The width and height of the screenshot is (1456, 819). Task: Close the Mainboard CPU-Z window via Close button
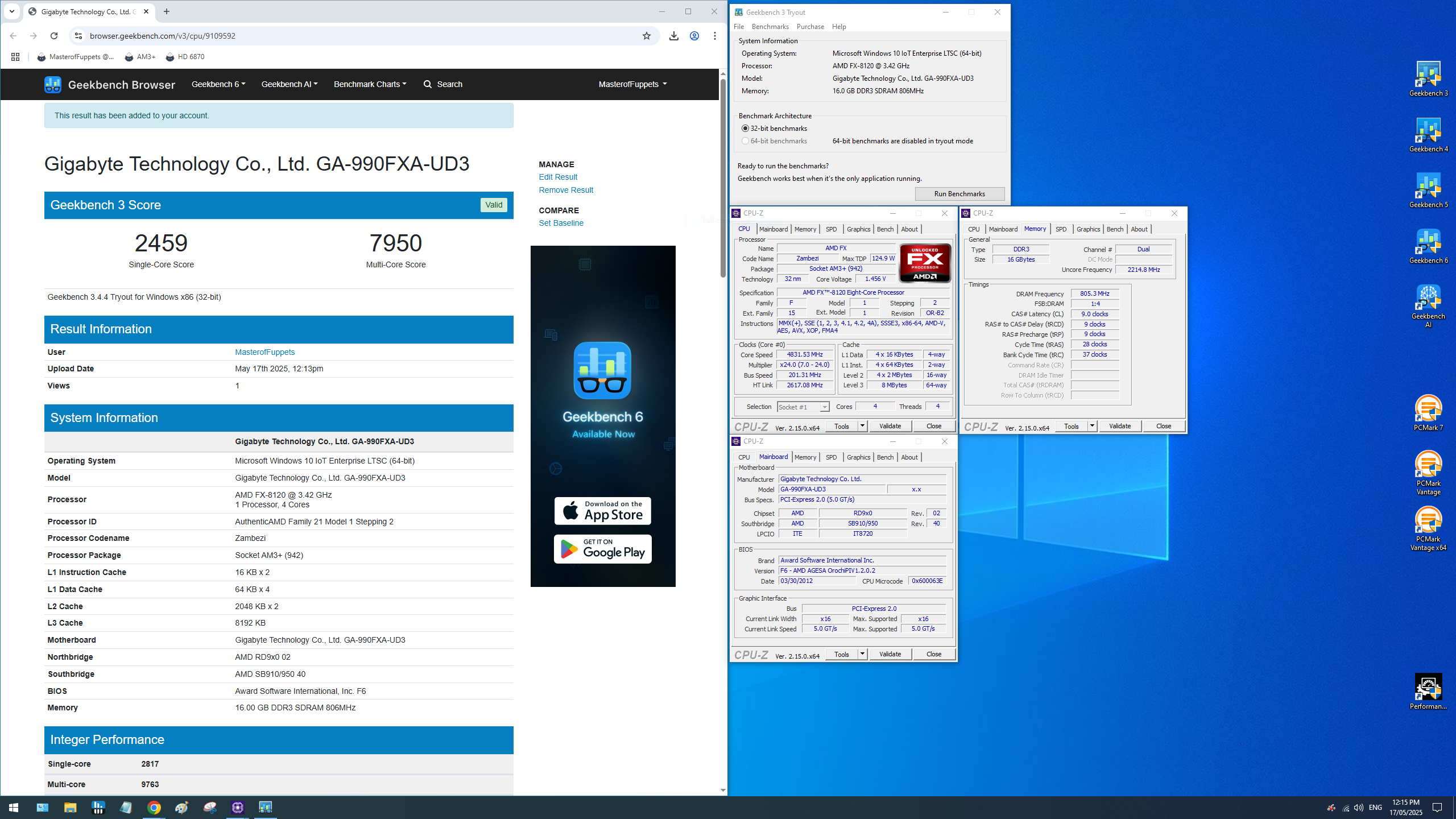[x=934, y=654]
